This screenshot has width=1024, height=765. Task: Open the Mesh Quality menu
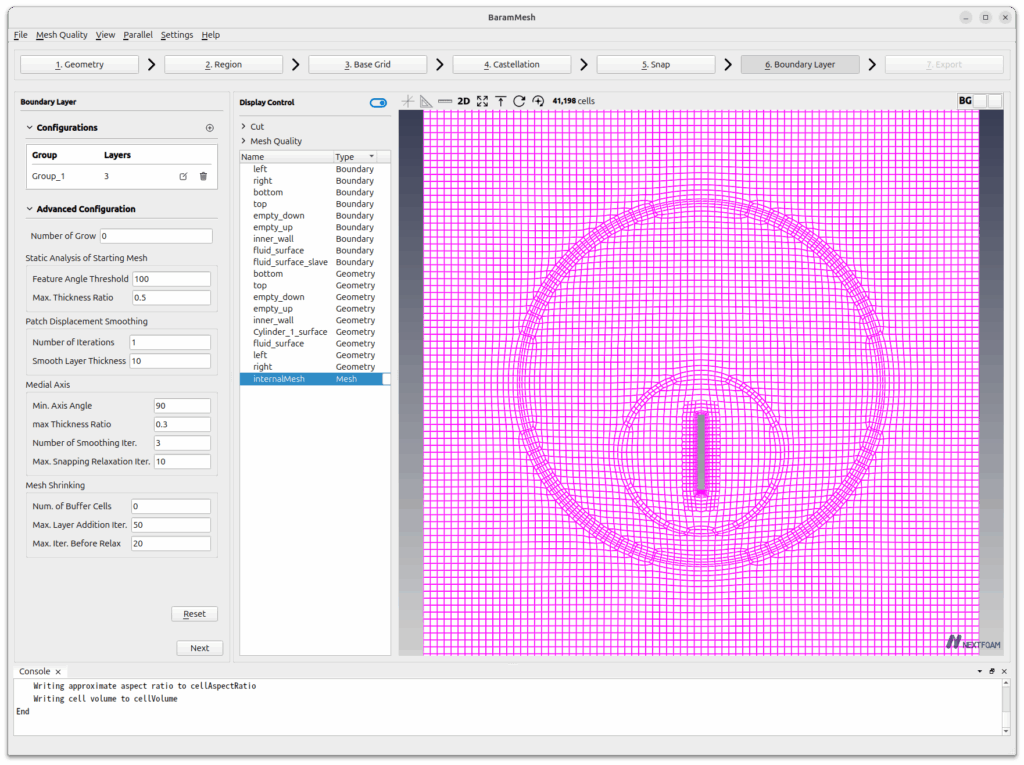pos(61,35)
